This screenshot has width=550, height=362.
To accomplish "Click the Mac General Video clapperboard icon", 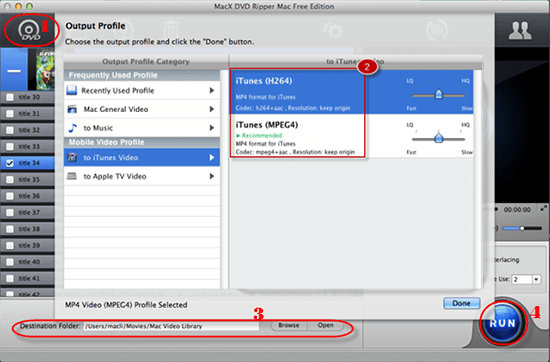I will [72, 109].
